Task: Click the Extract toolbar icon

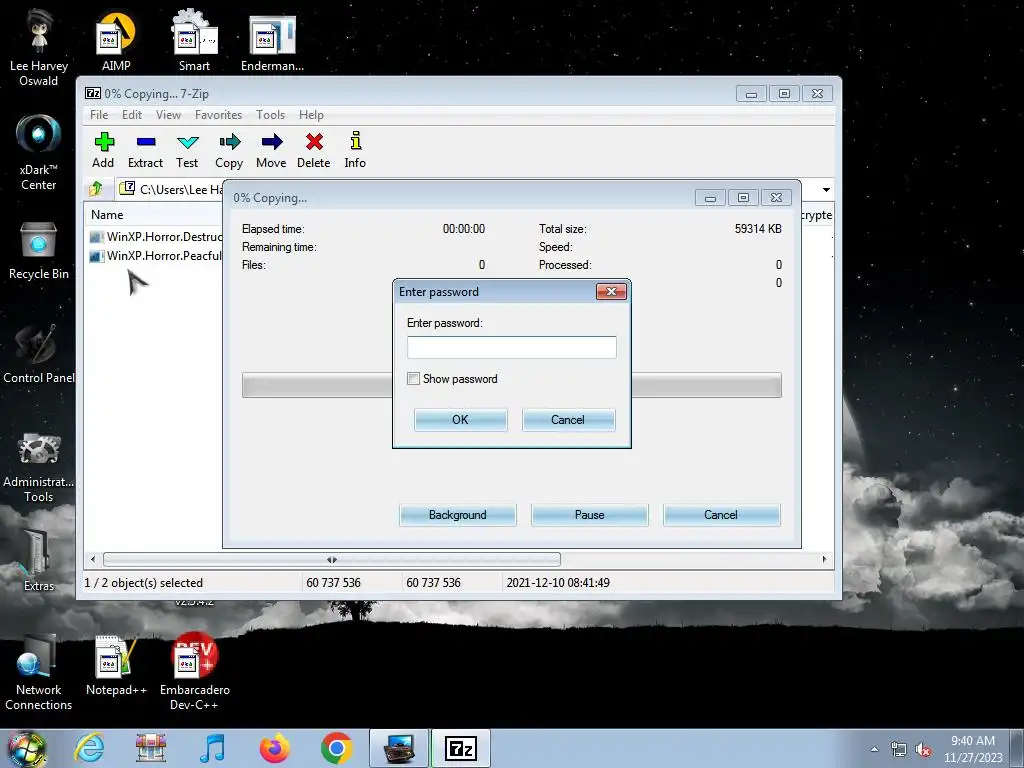Action: 145,150
